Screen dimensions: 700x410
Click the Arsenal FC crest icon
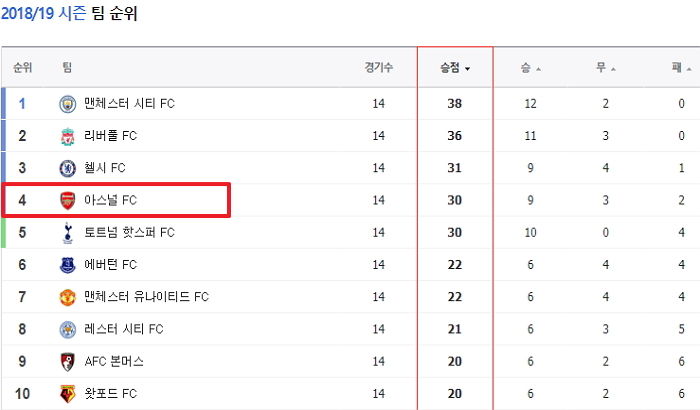click(67, 201)
